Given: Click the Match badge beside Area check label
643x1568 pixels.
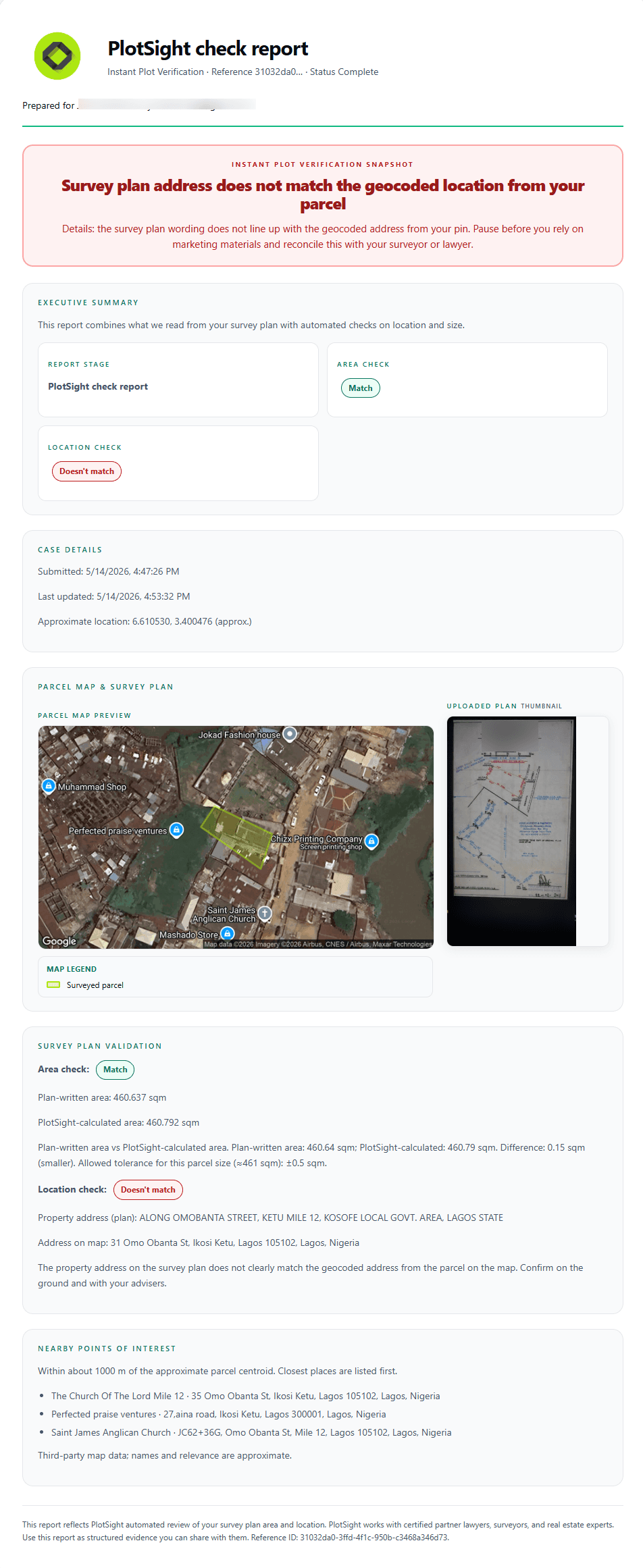Looking at the screenshot, I should 115,1070.
